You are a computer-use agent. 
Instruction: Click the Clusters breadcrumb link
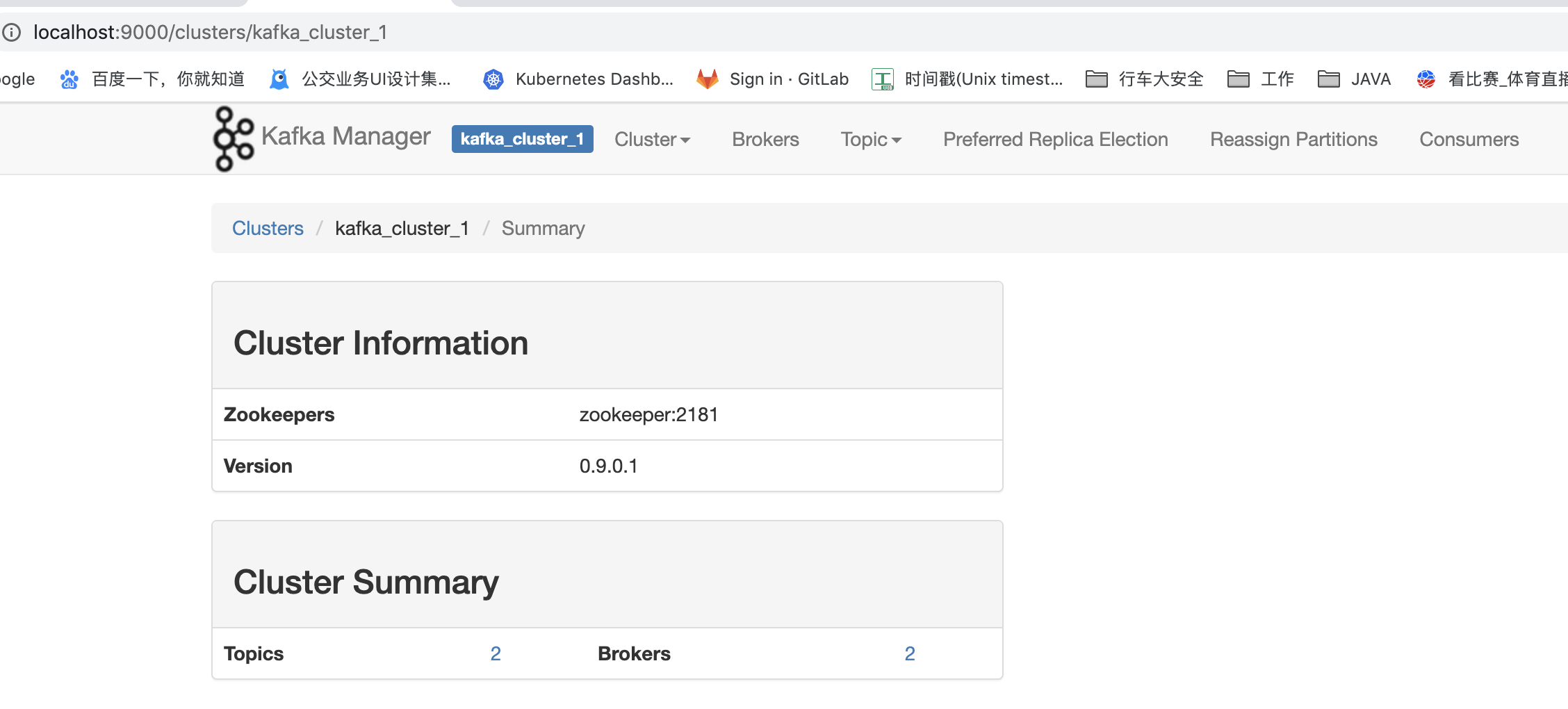[268, 228]
